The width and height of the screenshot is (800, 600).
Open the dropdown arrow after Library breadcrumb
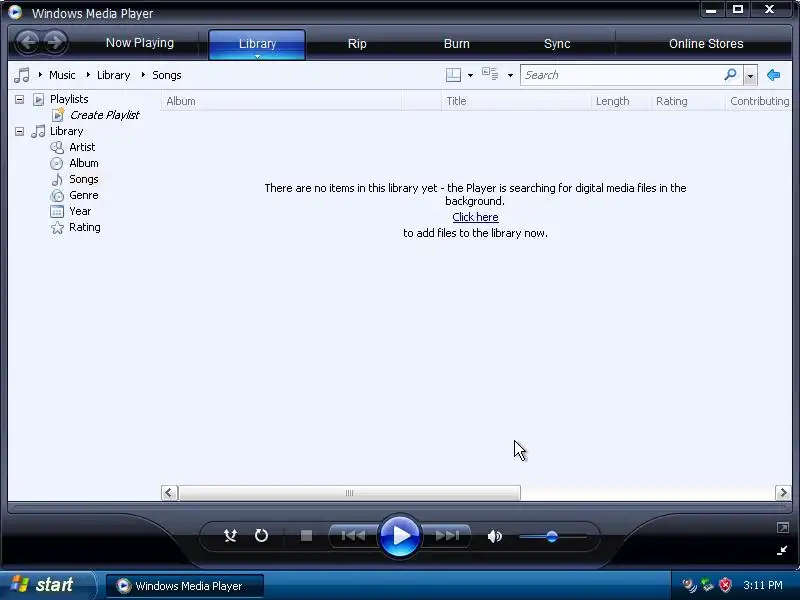click(143, 75)
